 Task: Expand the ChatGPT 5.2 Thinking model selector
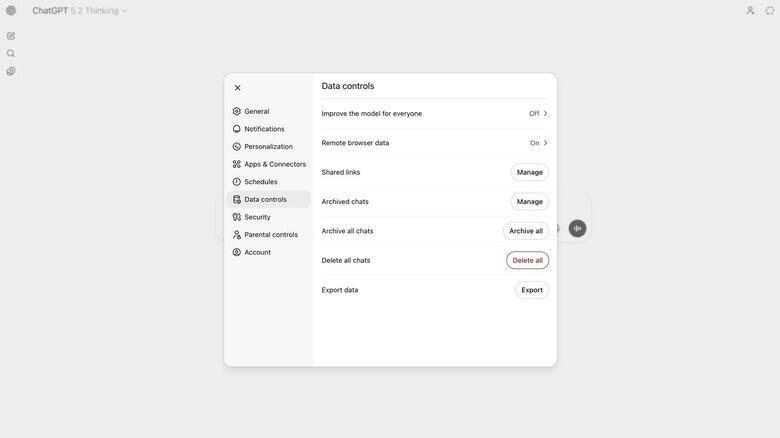tap(80, 11)
